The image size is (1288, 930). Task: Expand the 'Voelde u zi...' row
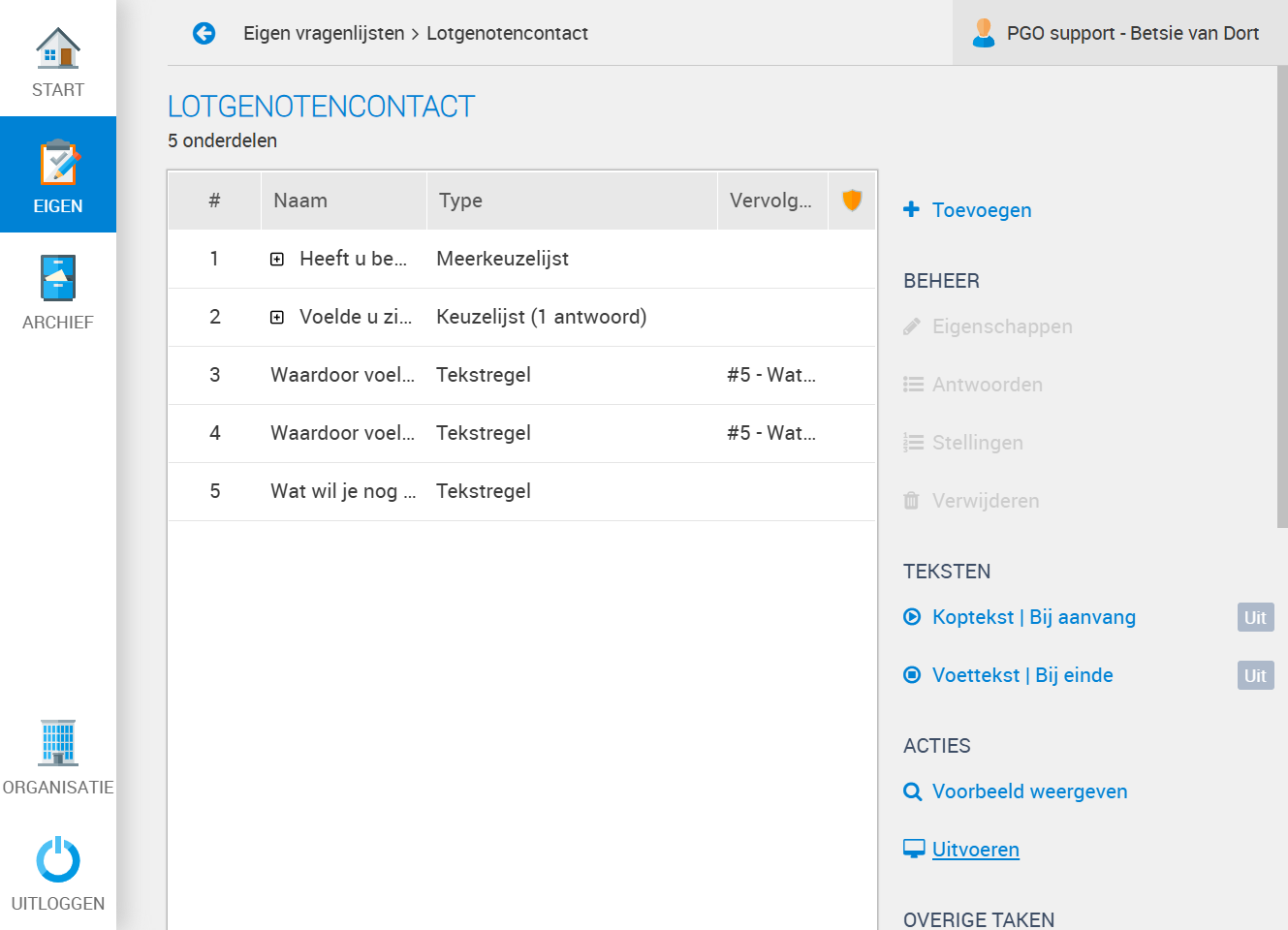pyautogui.click(x=277, y=317)
